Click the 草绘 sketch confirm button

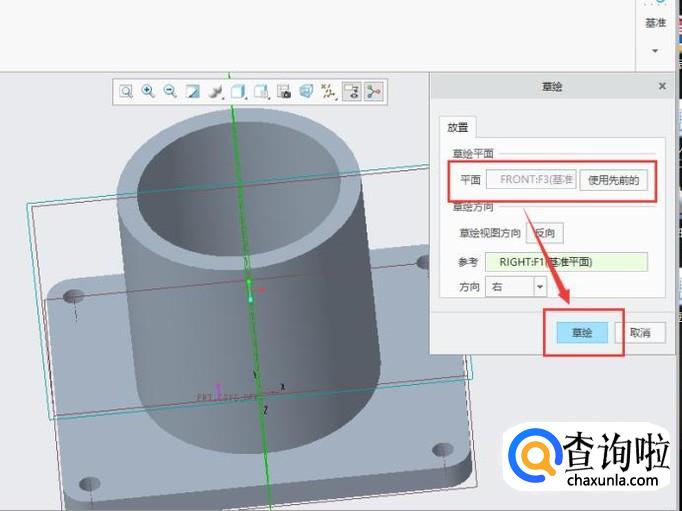(582, 333)
